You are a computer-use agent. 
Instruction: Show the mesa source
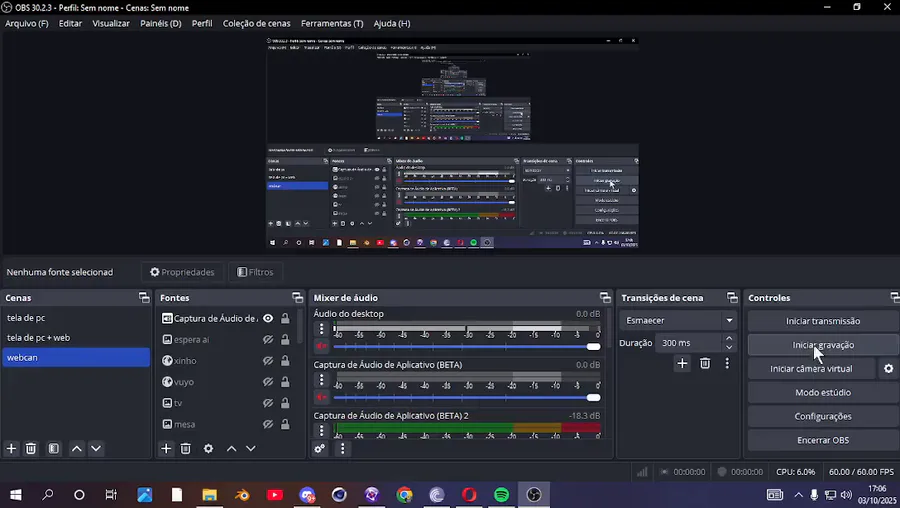click(x=268, y=424)
